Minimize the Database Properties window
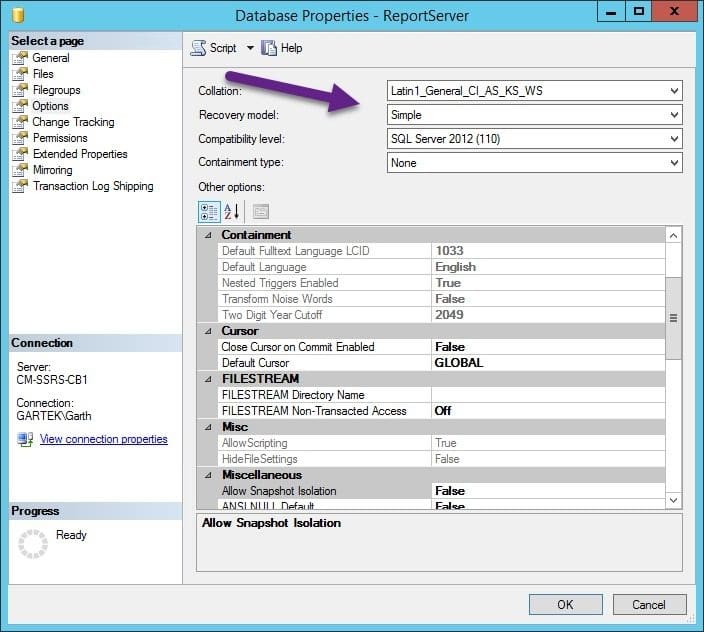The image size is (704, 632). pos(611,12)
